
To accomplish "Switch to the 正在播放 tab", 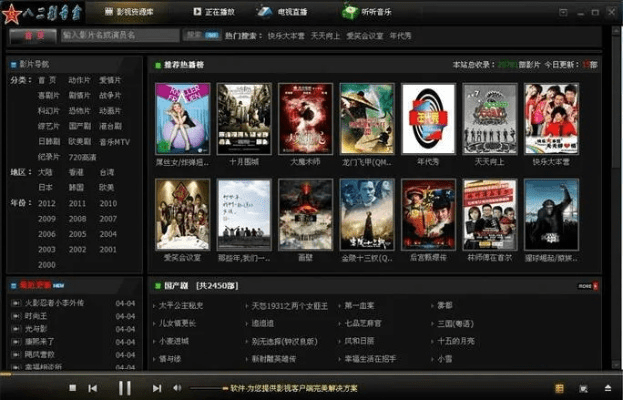I will point(217,11).
